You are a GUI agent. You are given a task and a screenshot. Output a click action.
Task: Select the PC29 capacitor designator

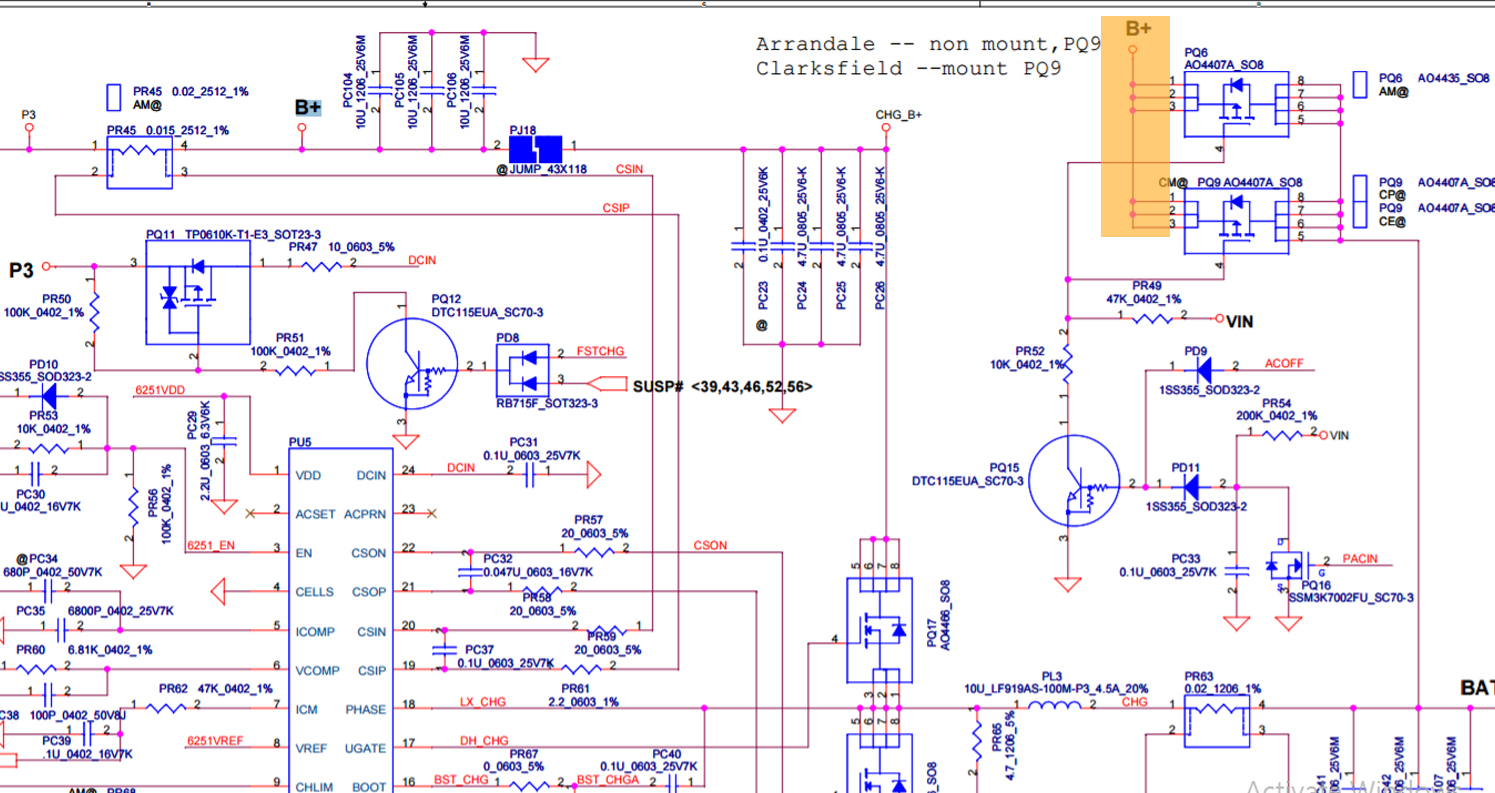click(x=191, y=426)
